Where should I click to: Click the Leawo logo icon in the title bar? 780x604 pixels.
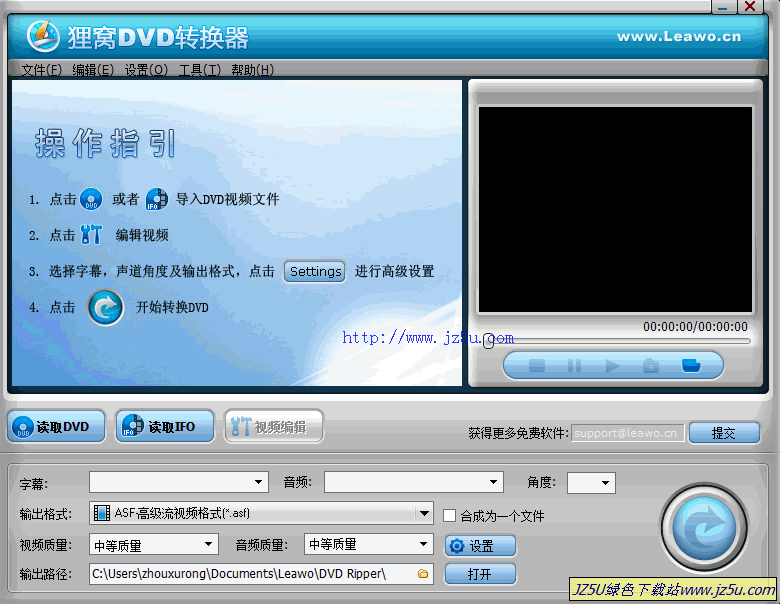(x=43, y=36)
